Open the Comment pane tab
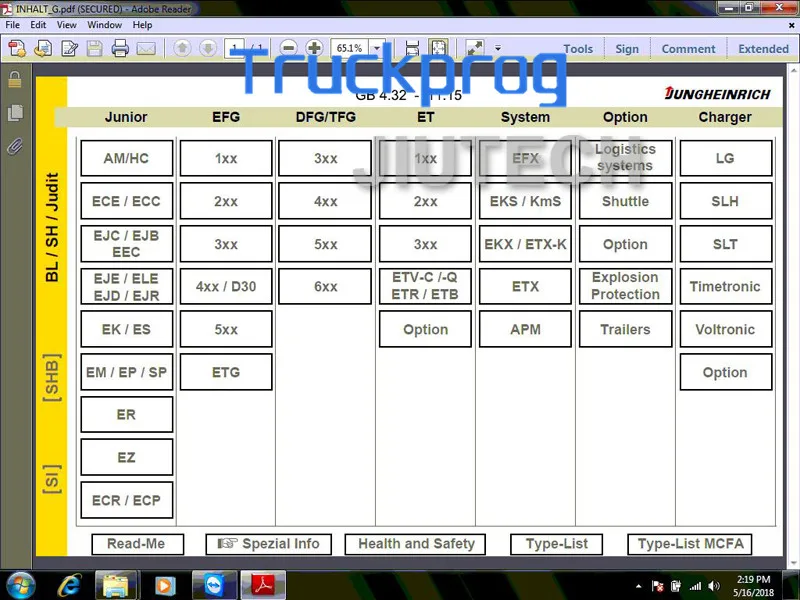The image size is (800, 600). (688, 48)
